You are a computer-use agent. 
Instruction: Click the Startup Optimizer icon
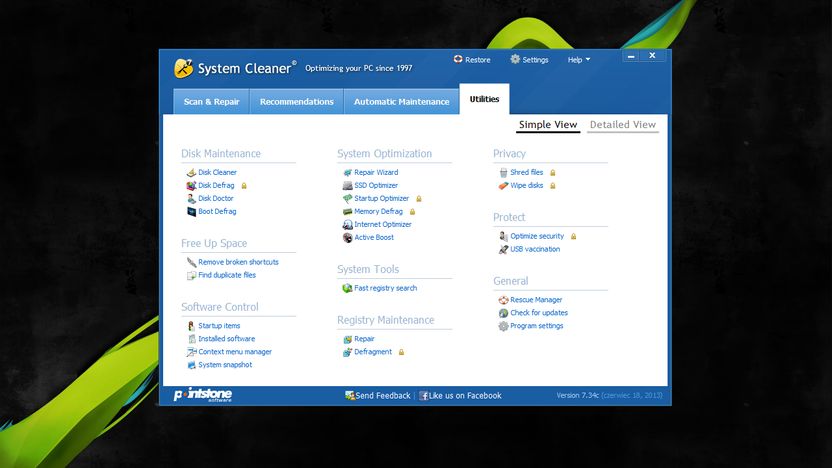coord(348,198)
